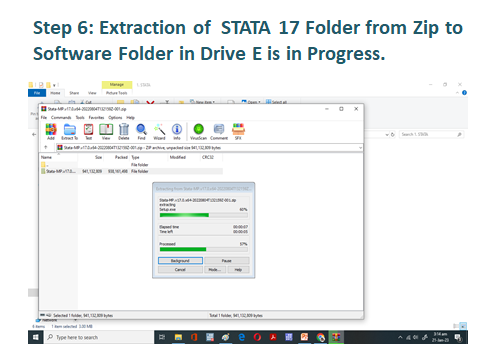Switch to Explorer Home tab
This screenshot has height=360, width=480.
[55, 93]
